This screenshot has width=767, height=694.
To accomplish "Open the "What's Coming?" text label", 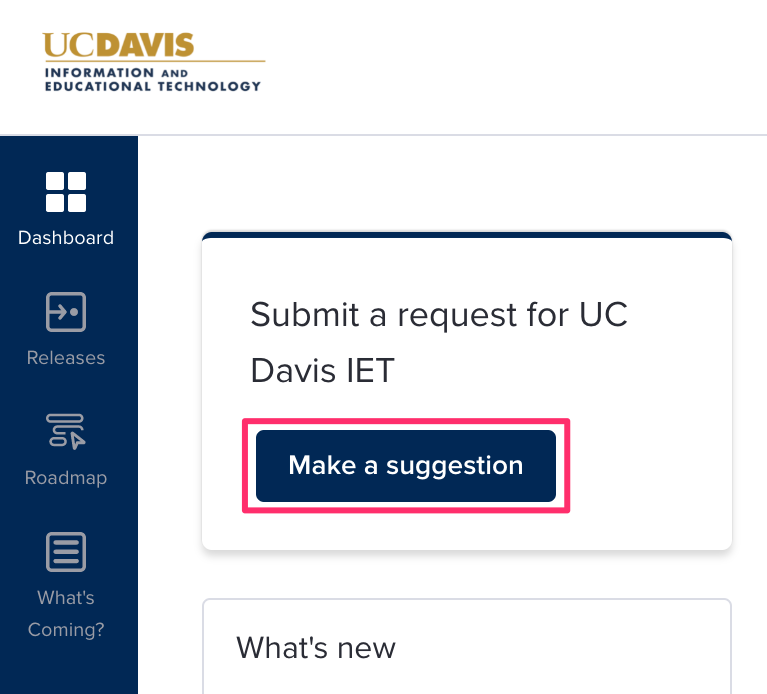I will 66,613.
